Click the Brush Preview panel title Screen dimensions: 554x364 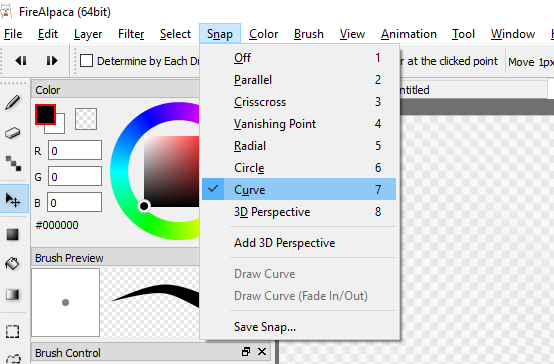coord(69,258)
